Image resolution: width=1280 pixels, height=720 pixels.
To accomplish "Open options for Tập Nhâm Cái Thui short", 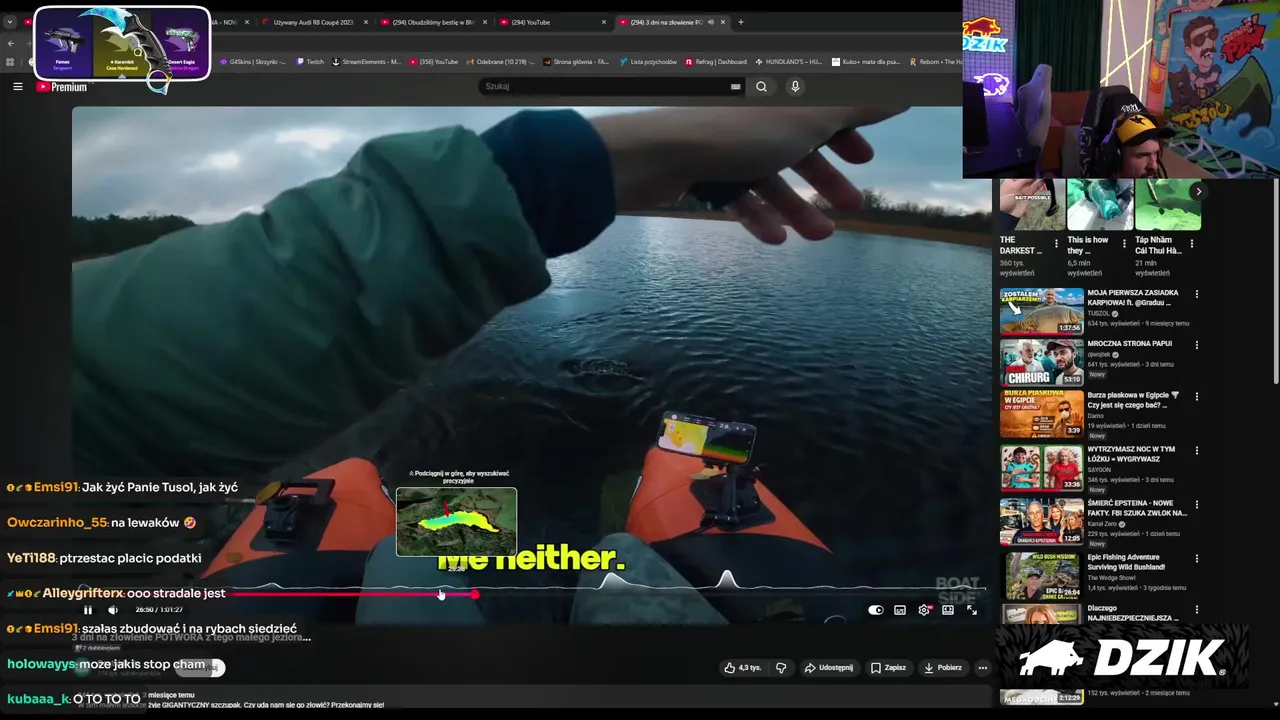I will 1192,243.
